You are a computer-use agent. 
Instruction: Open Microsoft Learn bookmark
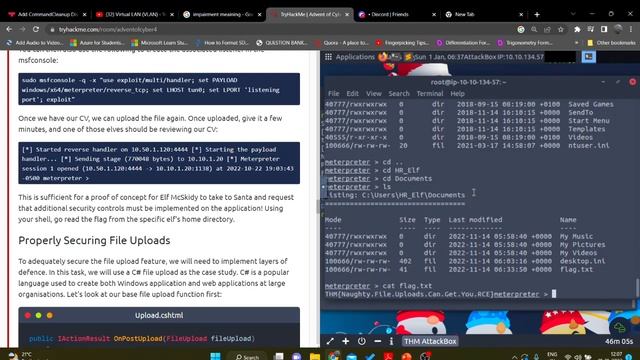(x=160, y=42)
